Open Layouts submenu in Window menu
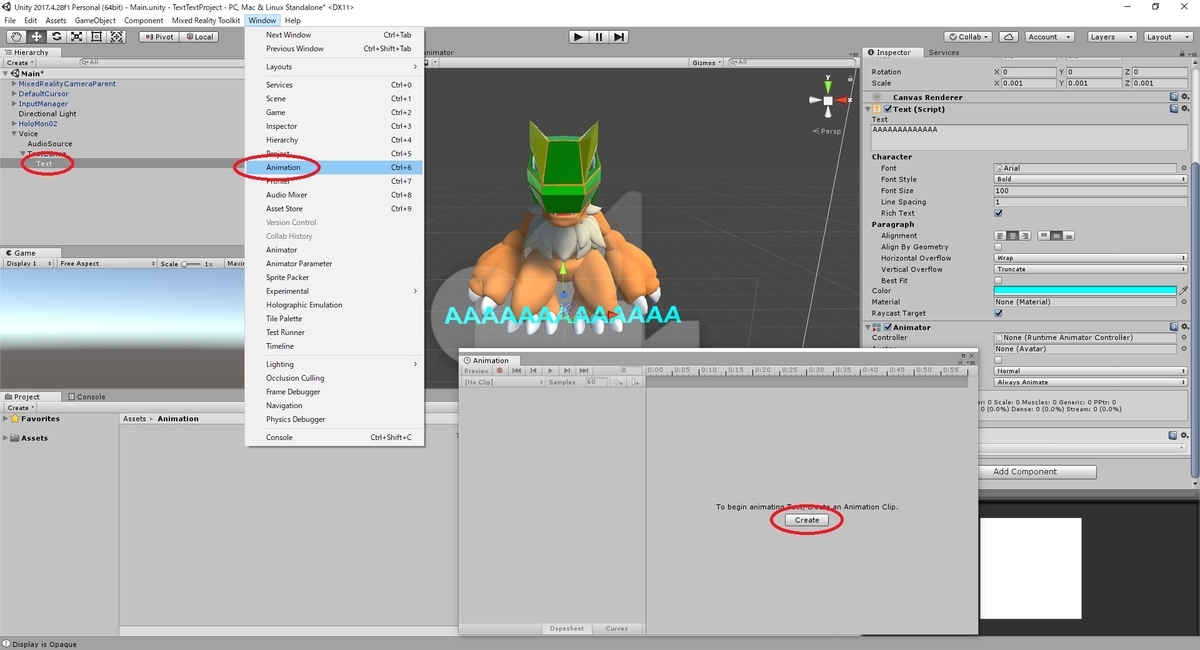The height and width of the screenshot is (650, 1200). click(x=334, y=67)
